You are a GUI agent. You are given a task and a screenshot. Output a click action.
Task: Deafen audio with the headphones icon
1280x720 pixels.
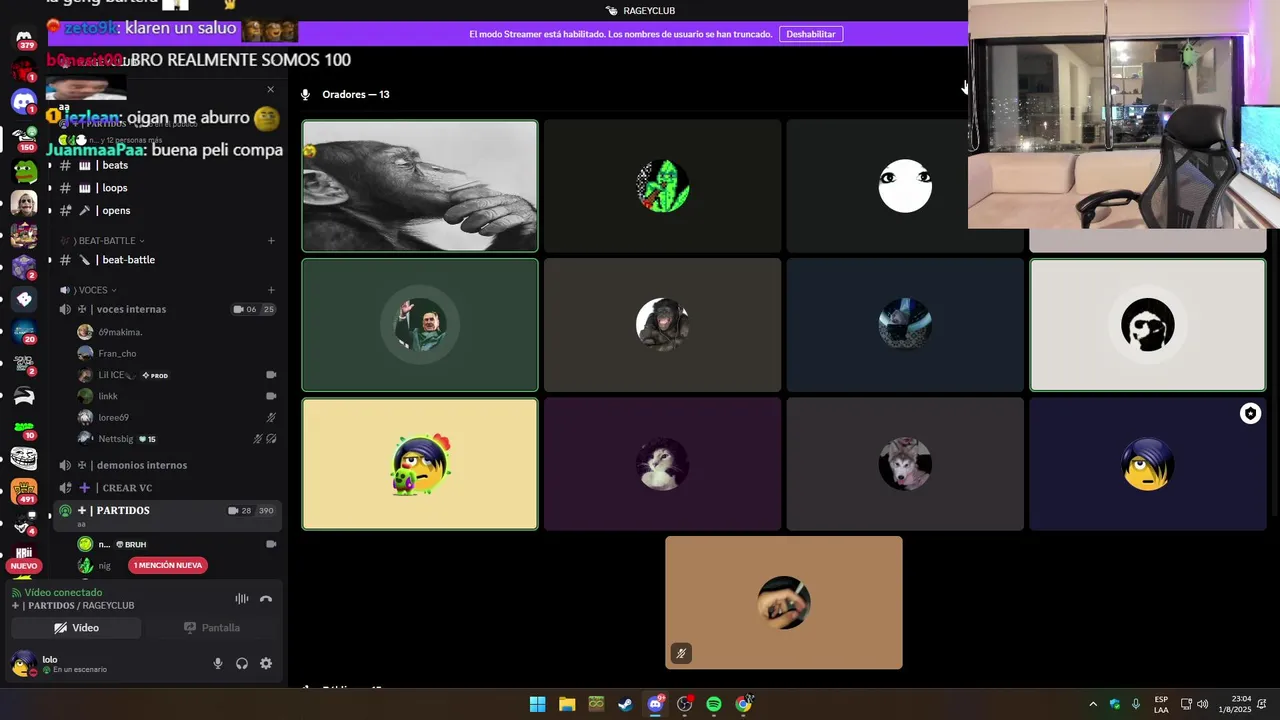pos(242,664)
